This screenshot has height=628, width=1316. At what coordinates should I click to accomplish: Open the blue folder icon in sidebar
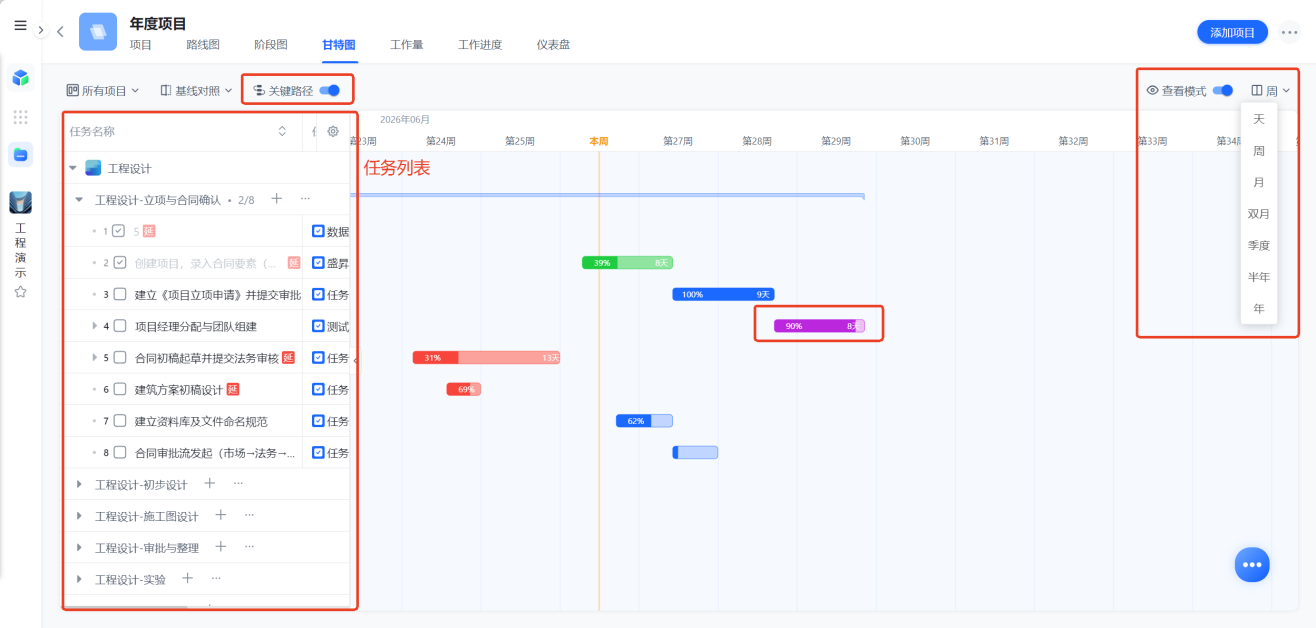[x=20, y=154]
